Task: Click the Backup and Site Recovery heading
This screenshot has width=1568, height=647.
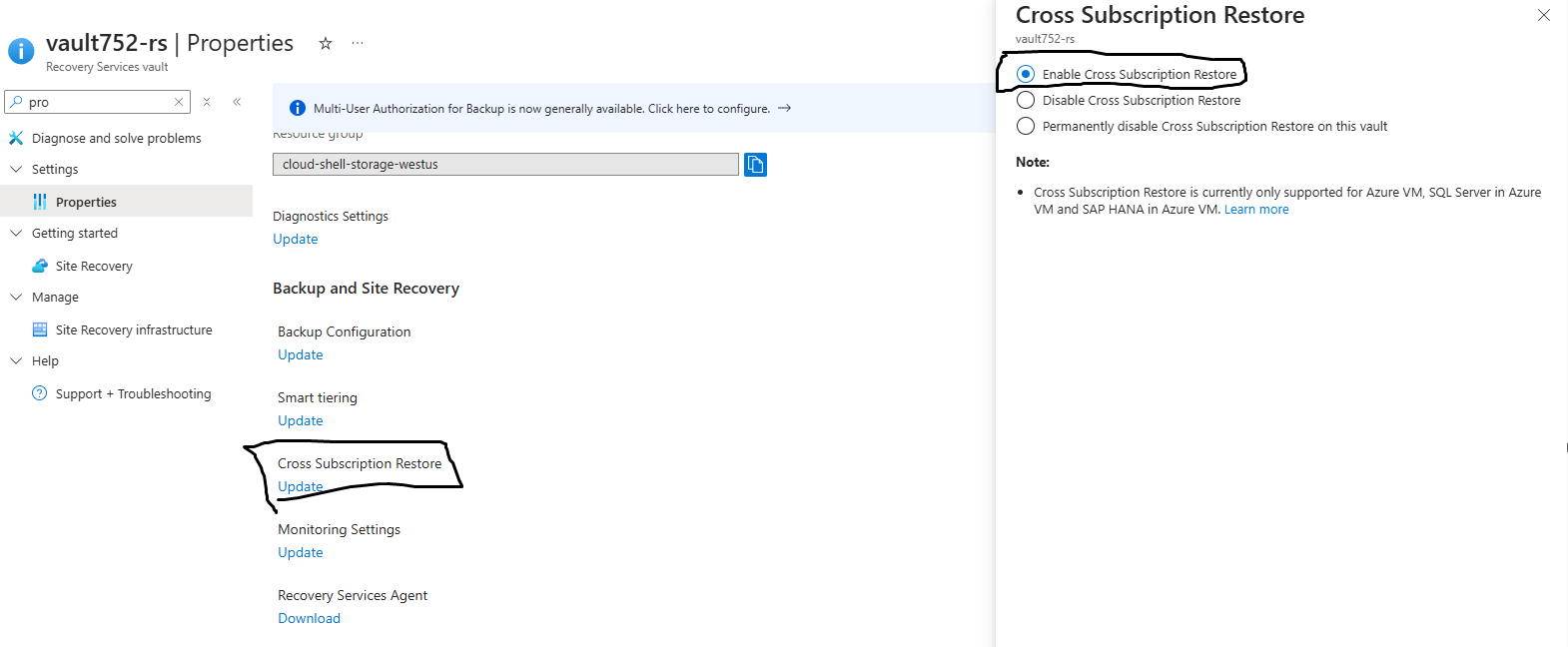Action: [366, 289]
